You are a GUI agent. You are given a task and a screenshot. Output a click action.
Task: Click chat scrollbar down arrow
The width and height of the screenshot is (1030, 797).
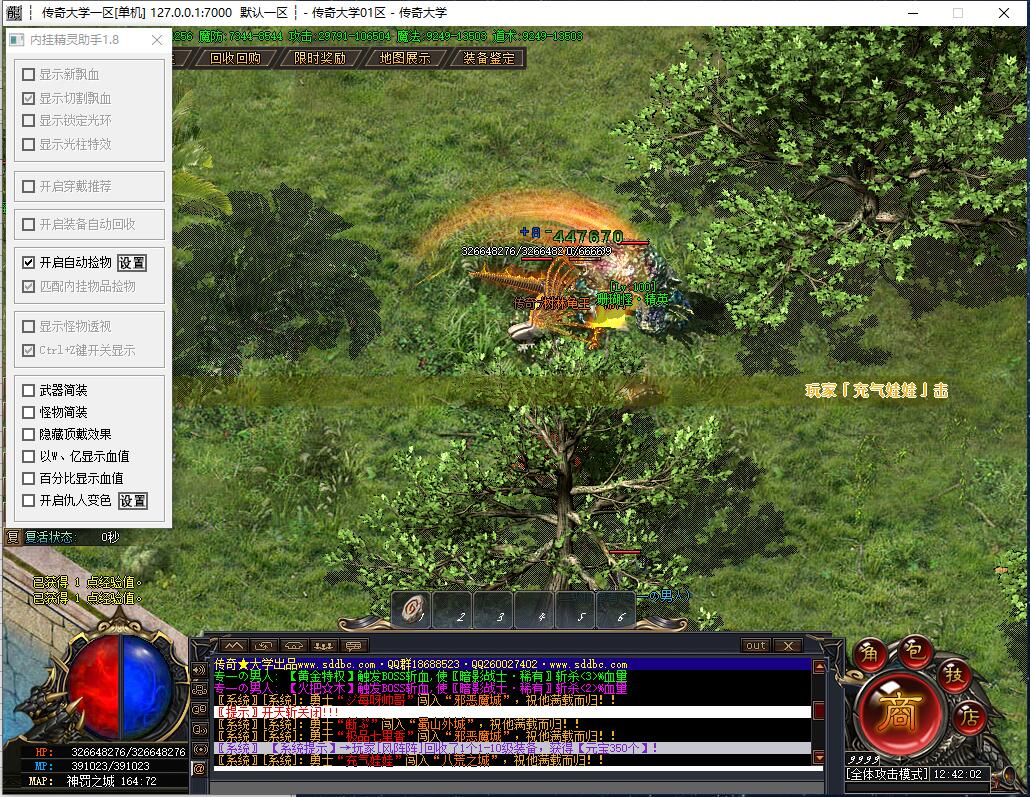pyautogui.click(x=818, y=757)
